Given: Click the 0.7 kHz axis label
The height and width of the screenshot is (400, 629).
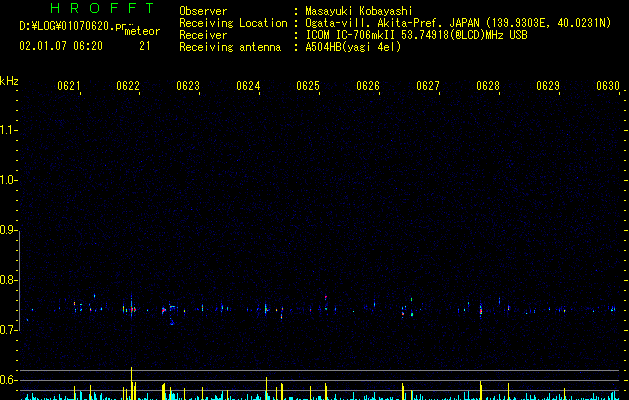Looking at the screenshot, I should pyautogui.click(x=9, y=330).
